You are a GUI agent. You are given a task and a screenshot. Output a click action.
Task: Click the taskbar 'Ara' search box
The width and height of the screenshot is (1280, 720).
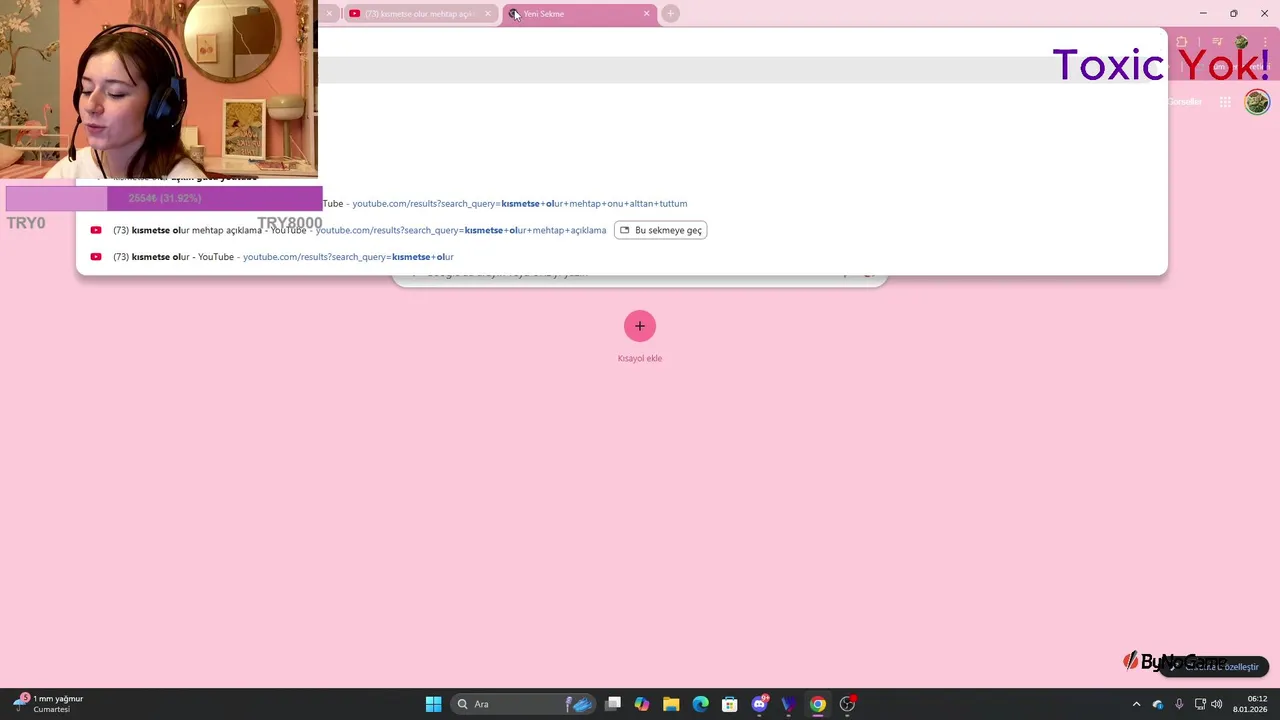pos(525,704)
